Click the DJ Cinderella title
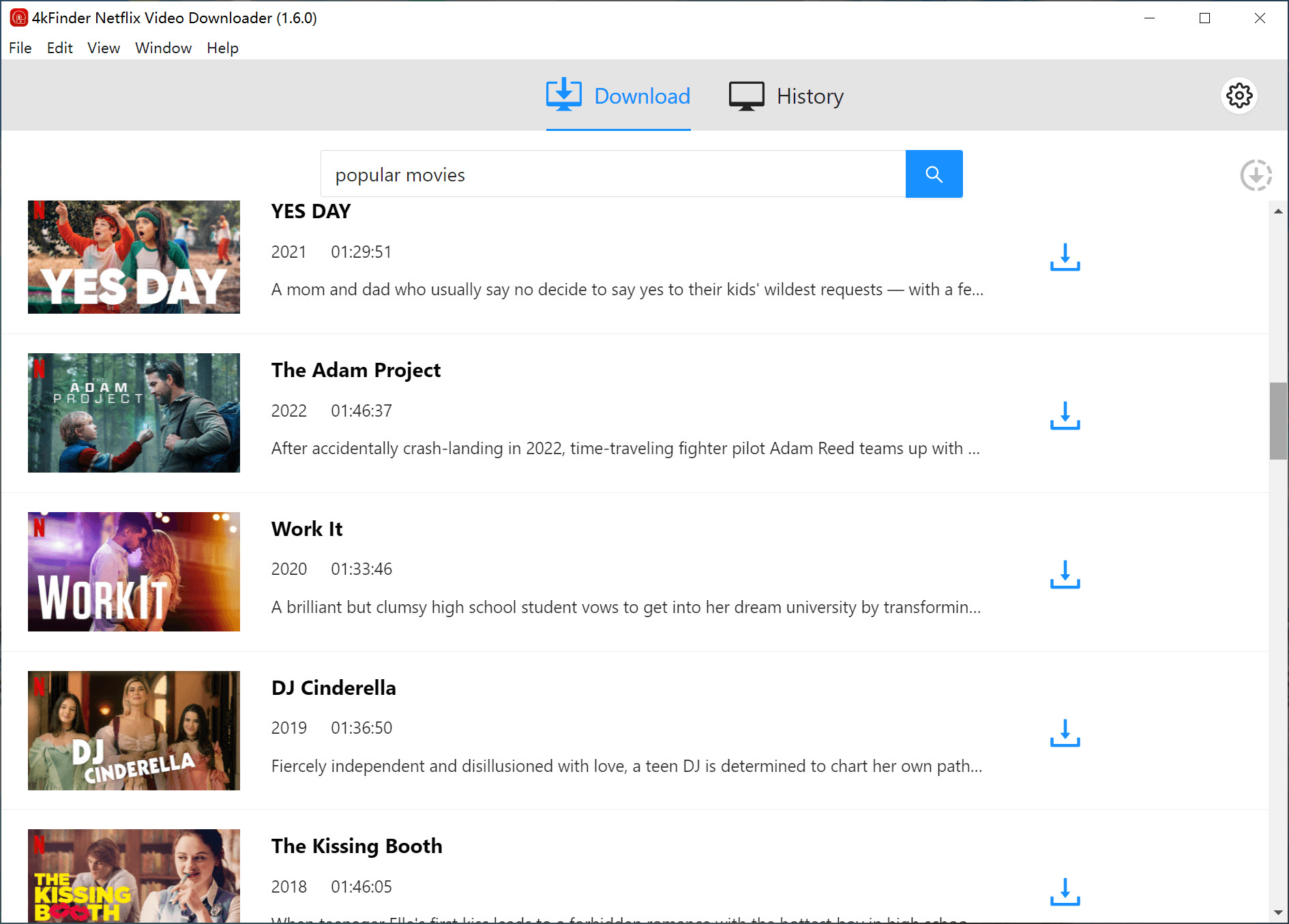 tap(334, 688)
